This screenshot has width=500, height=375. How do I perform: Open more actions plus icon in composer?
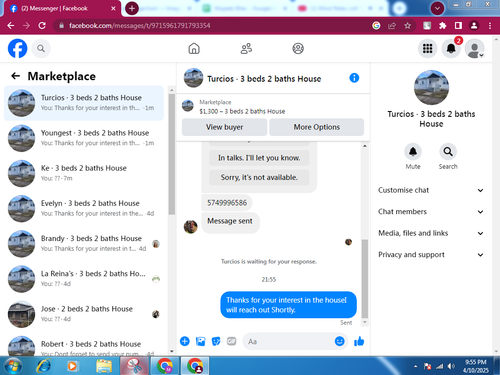coord(185,341)
